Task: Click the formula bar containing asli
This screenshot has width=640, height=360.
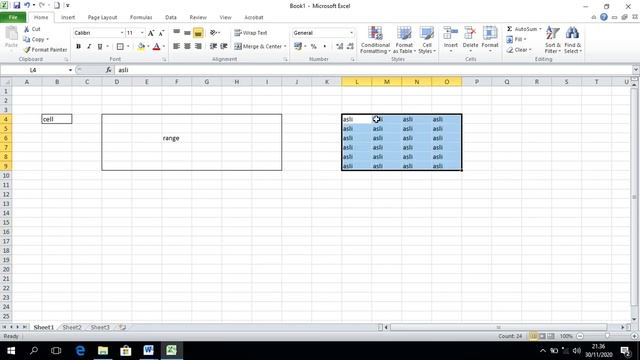Action: [373, 70]
